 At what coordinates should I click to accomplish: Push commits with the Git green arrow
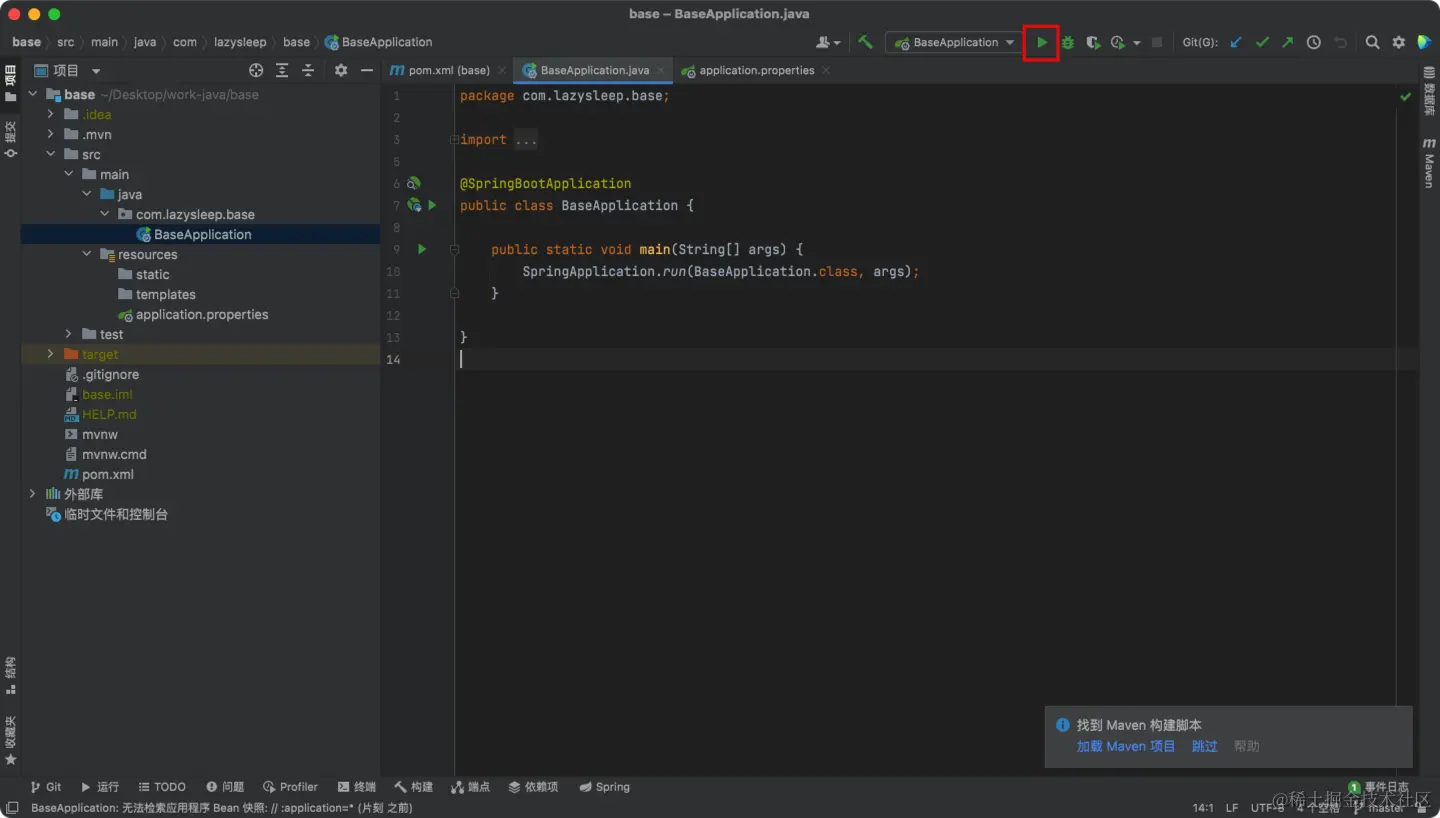pos(1288,43)
